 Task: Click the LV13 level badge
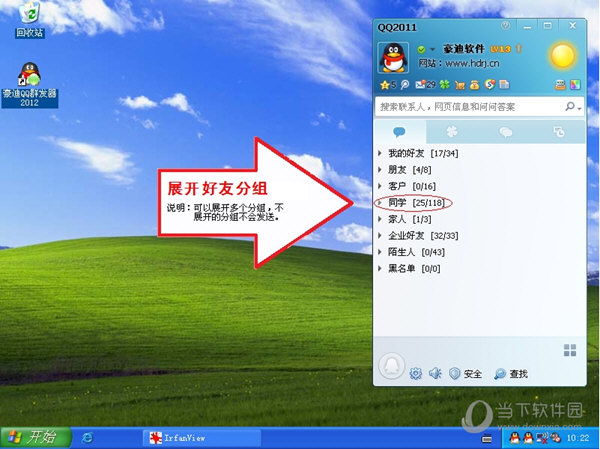[x=501, y=49]
